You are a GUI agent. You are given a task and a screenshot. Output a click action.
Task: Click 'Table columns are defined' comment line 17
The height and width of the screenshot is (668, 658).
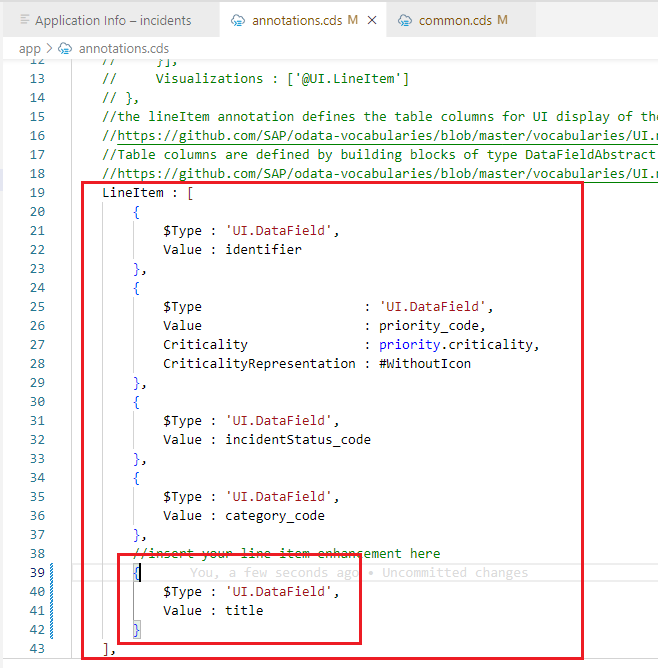click(x=380, y=155)
